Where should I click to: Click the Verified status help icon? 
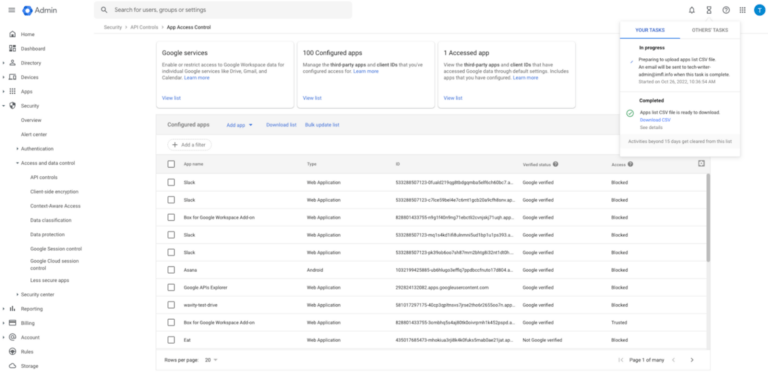[556, 164]
